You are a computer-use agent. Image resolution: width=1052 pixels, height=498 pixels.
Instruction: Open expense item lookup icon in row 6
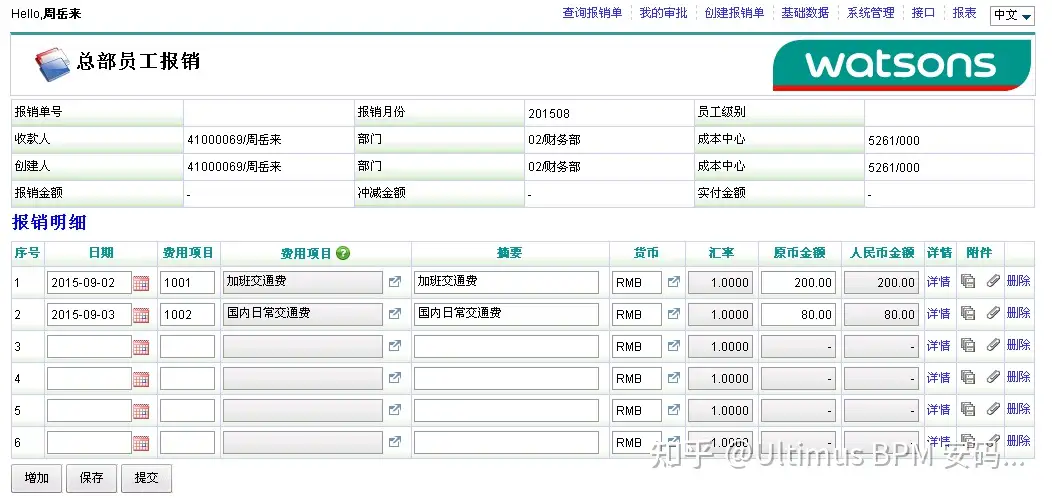click(x=395, y=441)
